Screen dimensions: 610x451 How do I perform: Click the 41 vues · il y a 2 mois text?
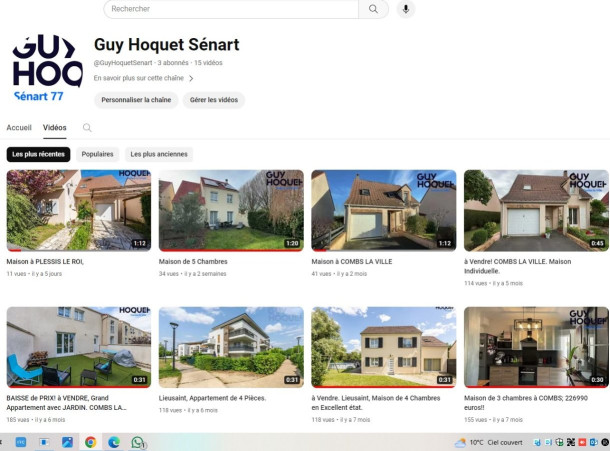click(339, 274)
